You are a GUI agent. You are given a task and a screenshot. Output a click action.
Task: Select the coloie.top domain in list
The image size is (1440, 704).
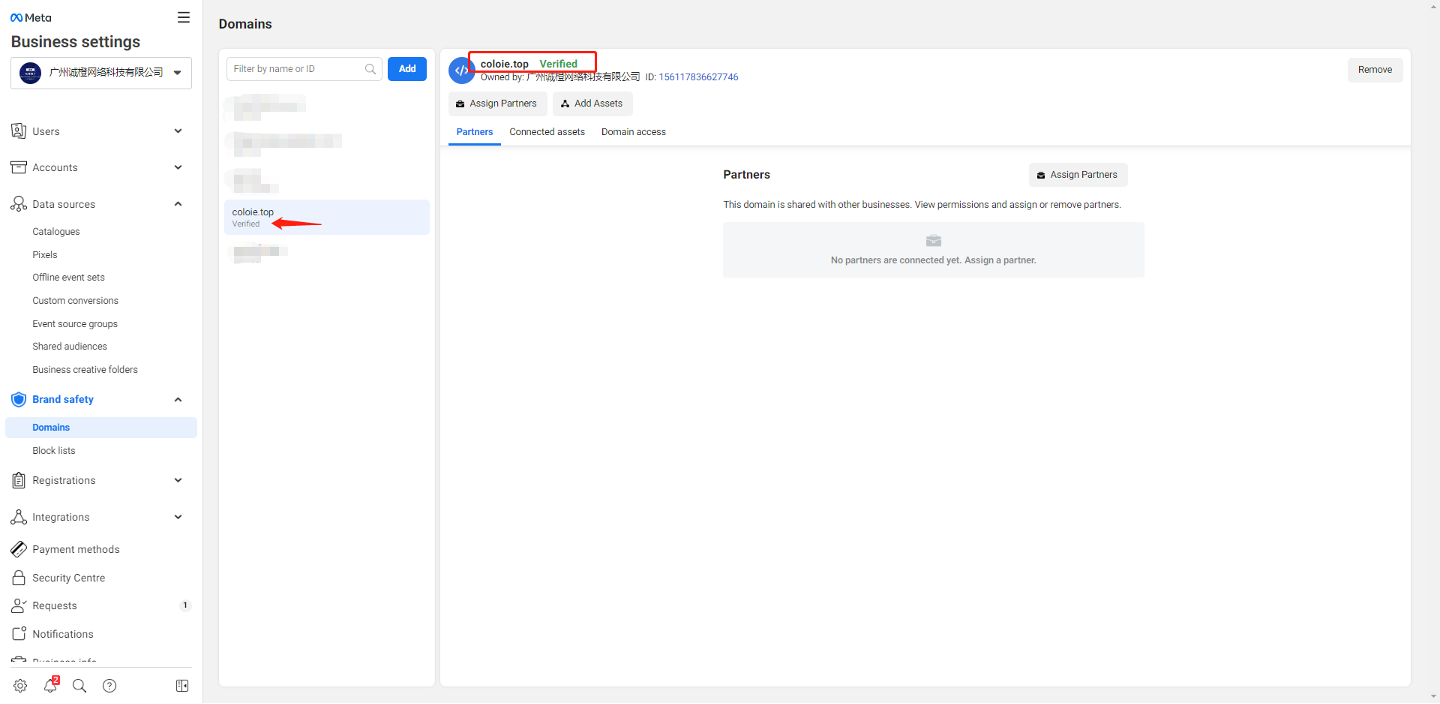[x=327, y=217]
